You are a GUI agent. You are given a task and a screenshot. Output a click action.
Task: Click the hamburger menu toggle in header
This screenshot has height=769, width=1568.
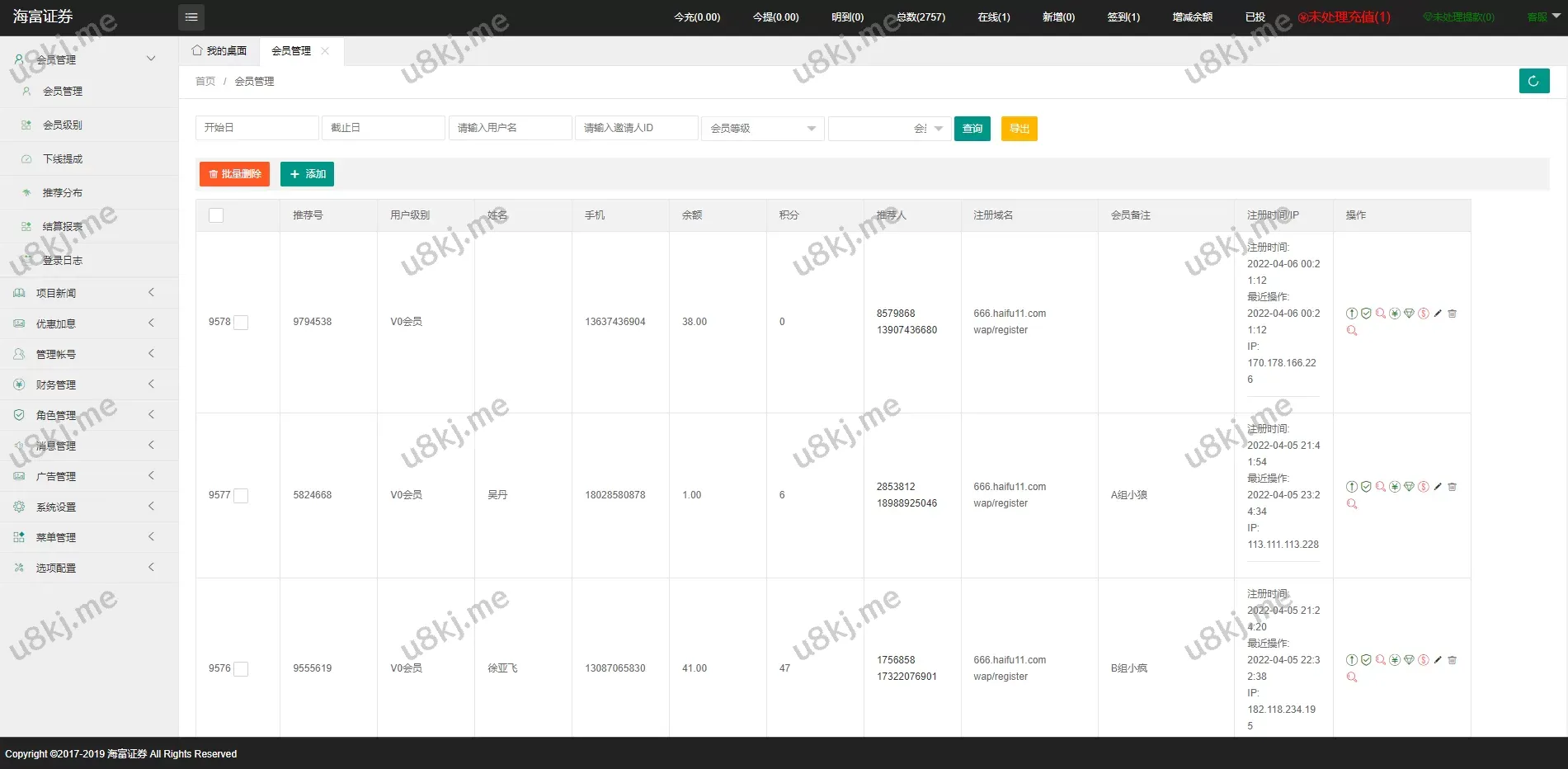tap(191, 17)
